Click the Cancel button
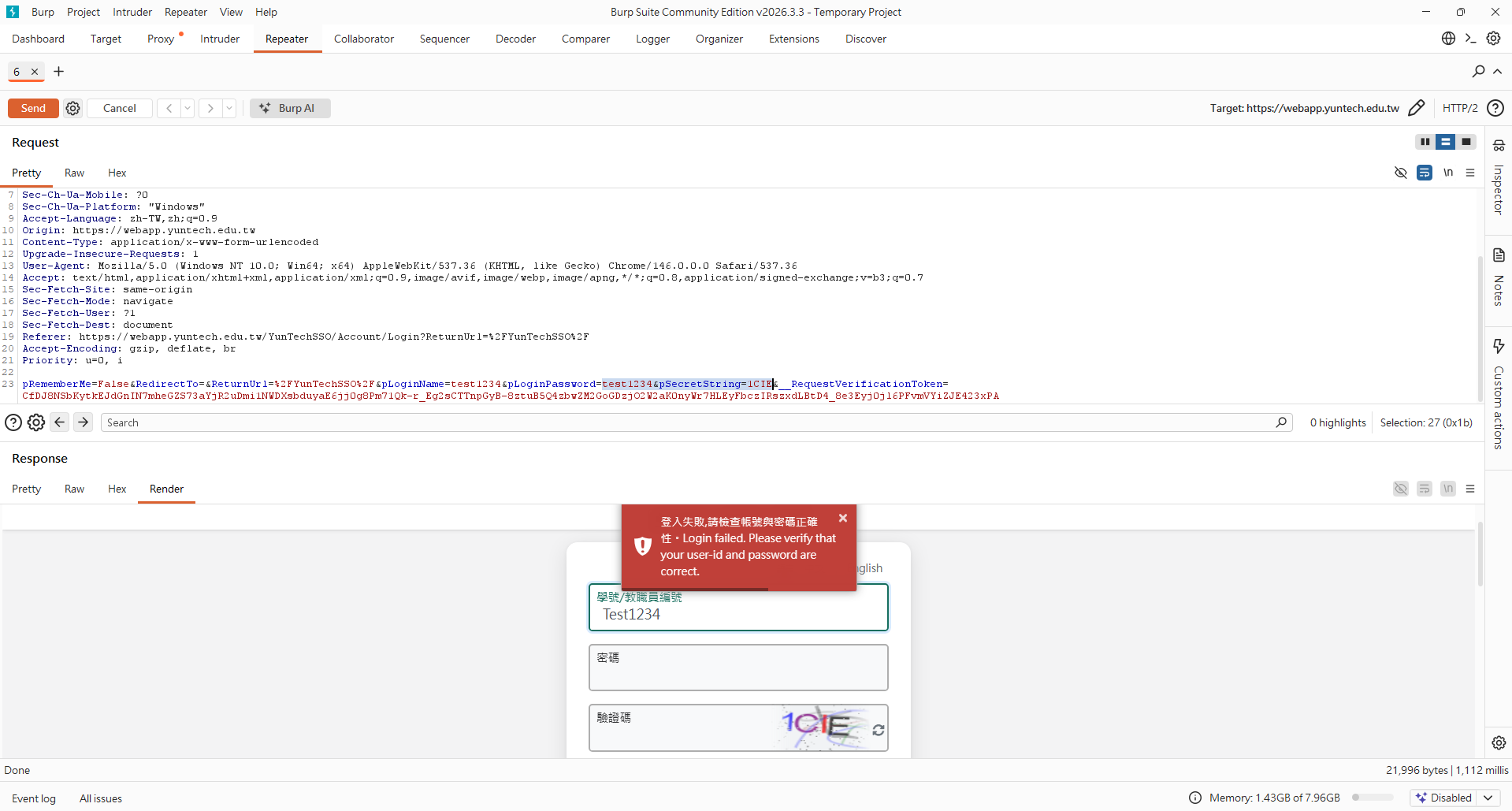This screenshot has height=811, width=1512. [x=120, y=108]
